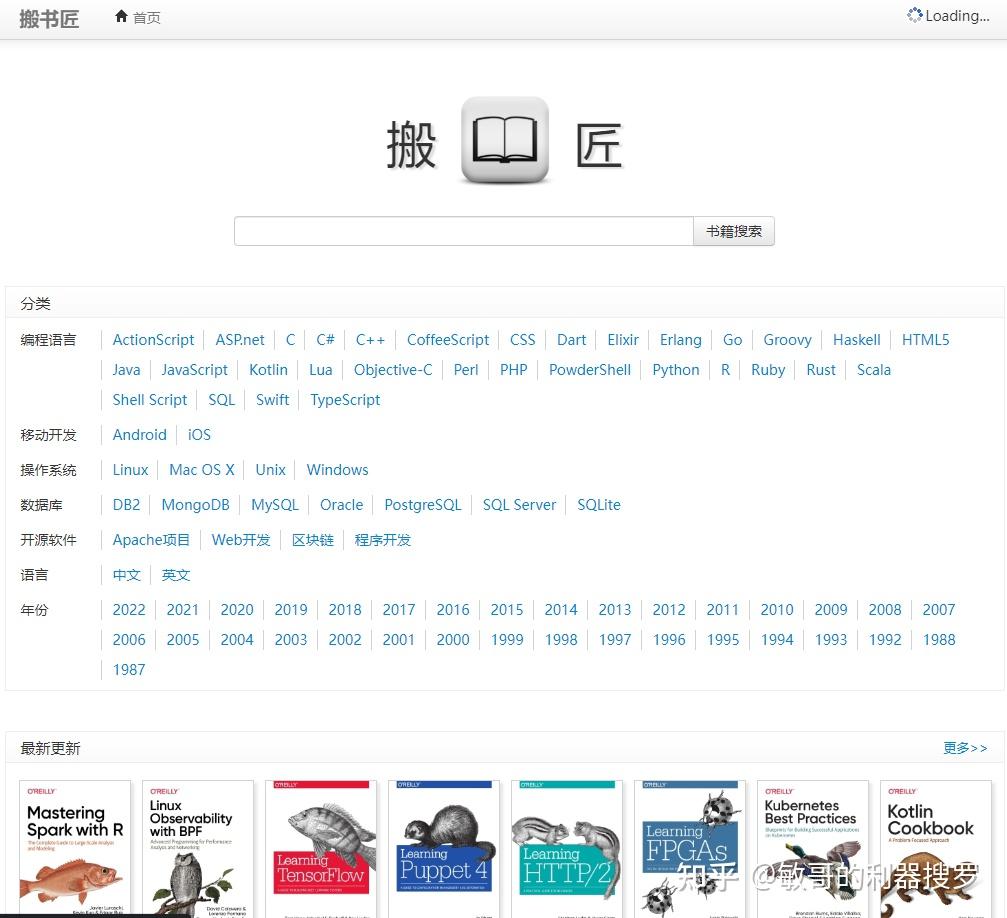Open the DB2 category
The image size is (1007, 918).
127,505
